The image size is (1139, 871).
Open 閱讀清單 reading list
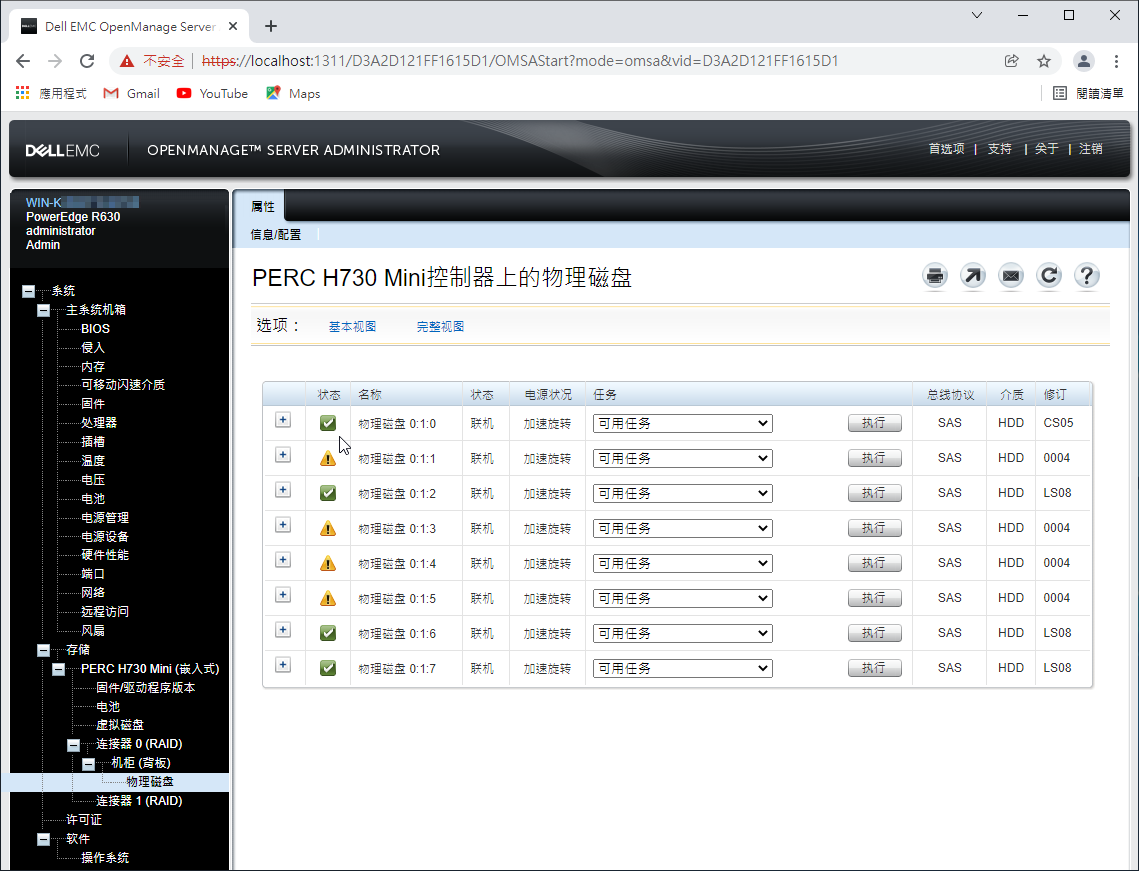[1088, 94]
